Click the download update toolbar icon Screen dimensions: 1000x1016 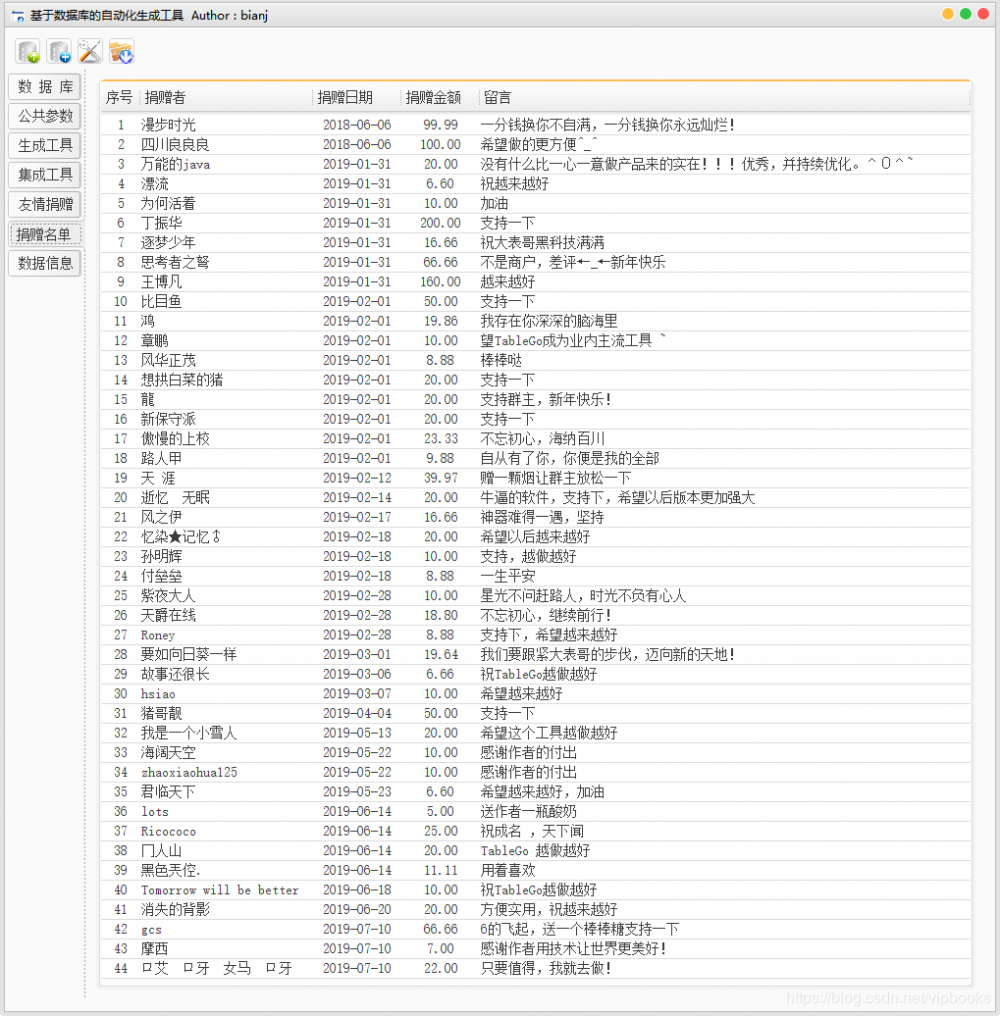click(x=121, y=51)
